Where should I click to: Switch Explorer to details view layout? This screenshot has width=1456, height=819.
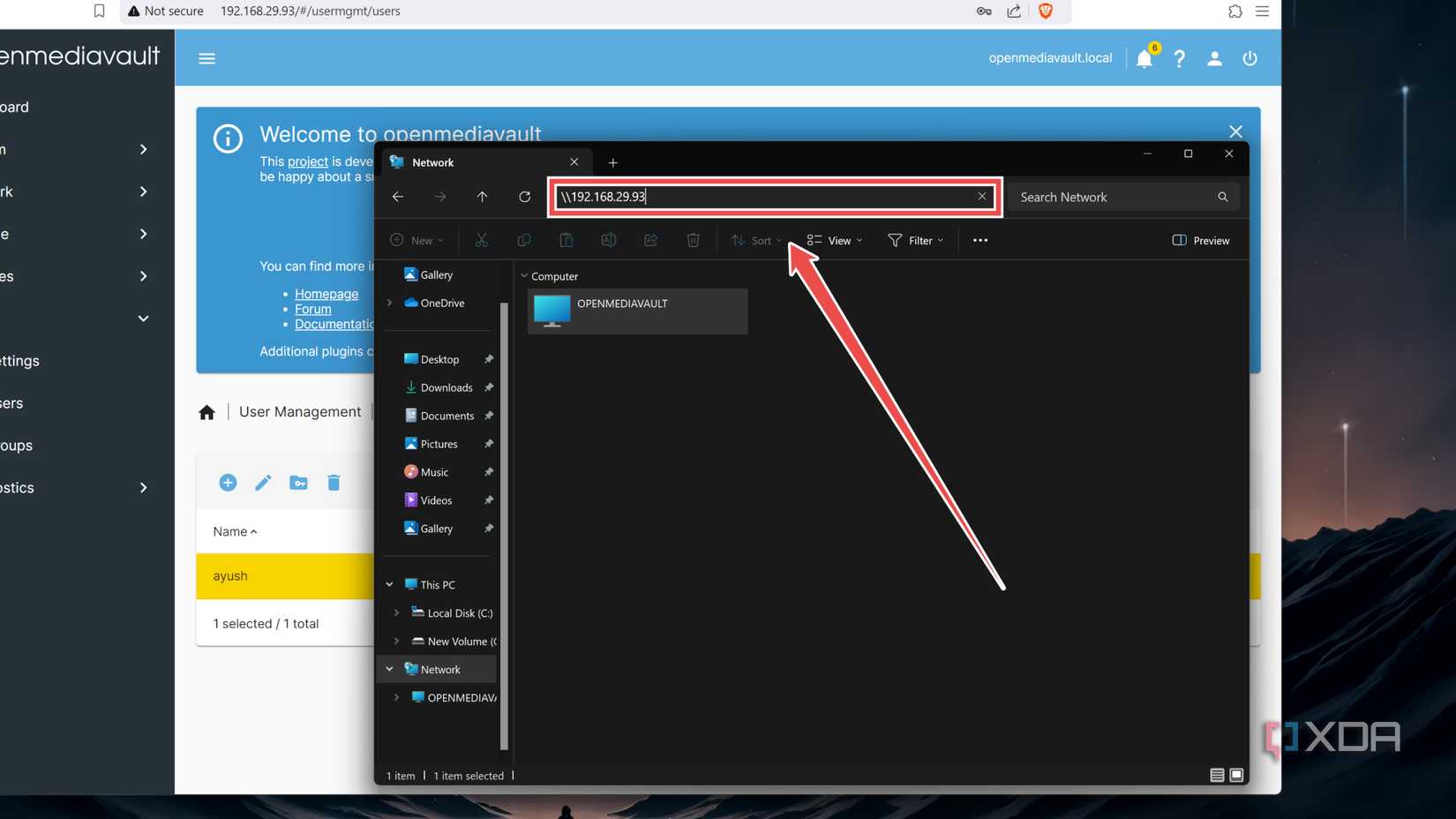[1217, 775]
